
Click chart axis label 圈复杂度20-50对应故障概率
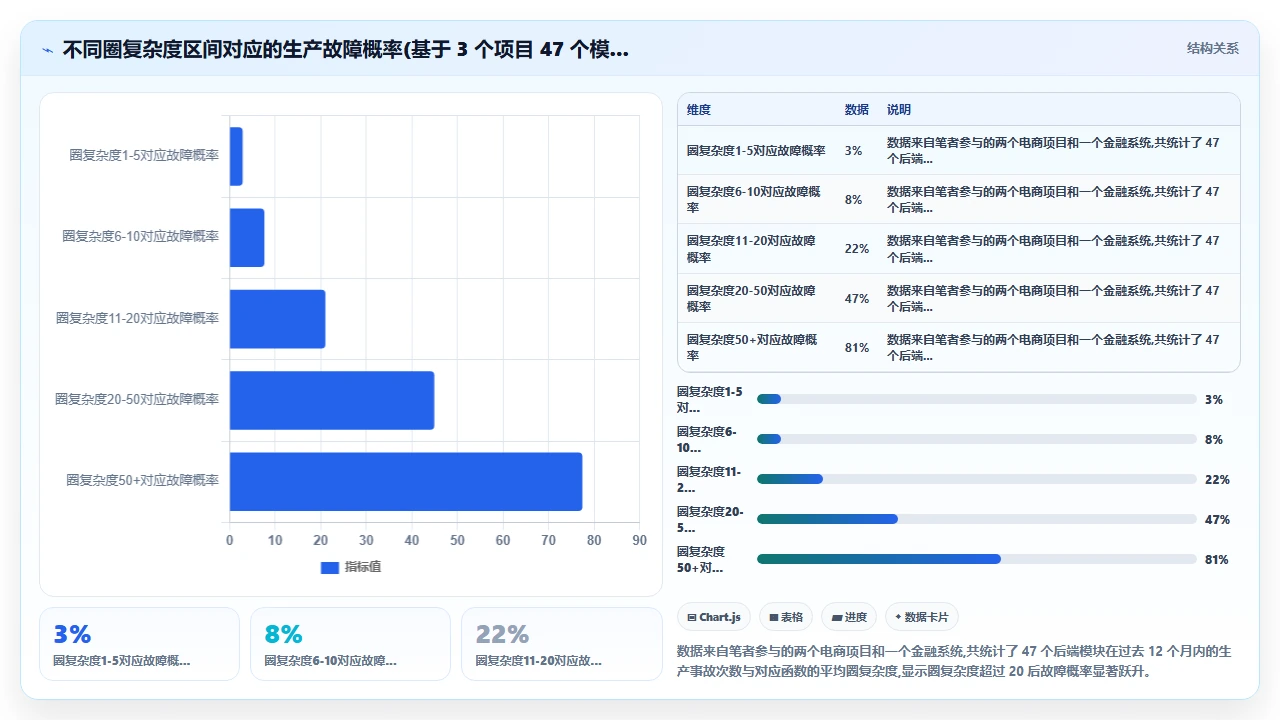click(x=138, y=400)
